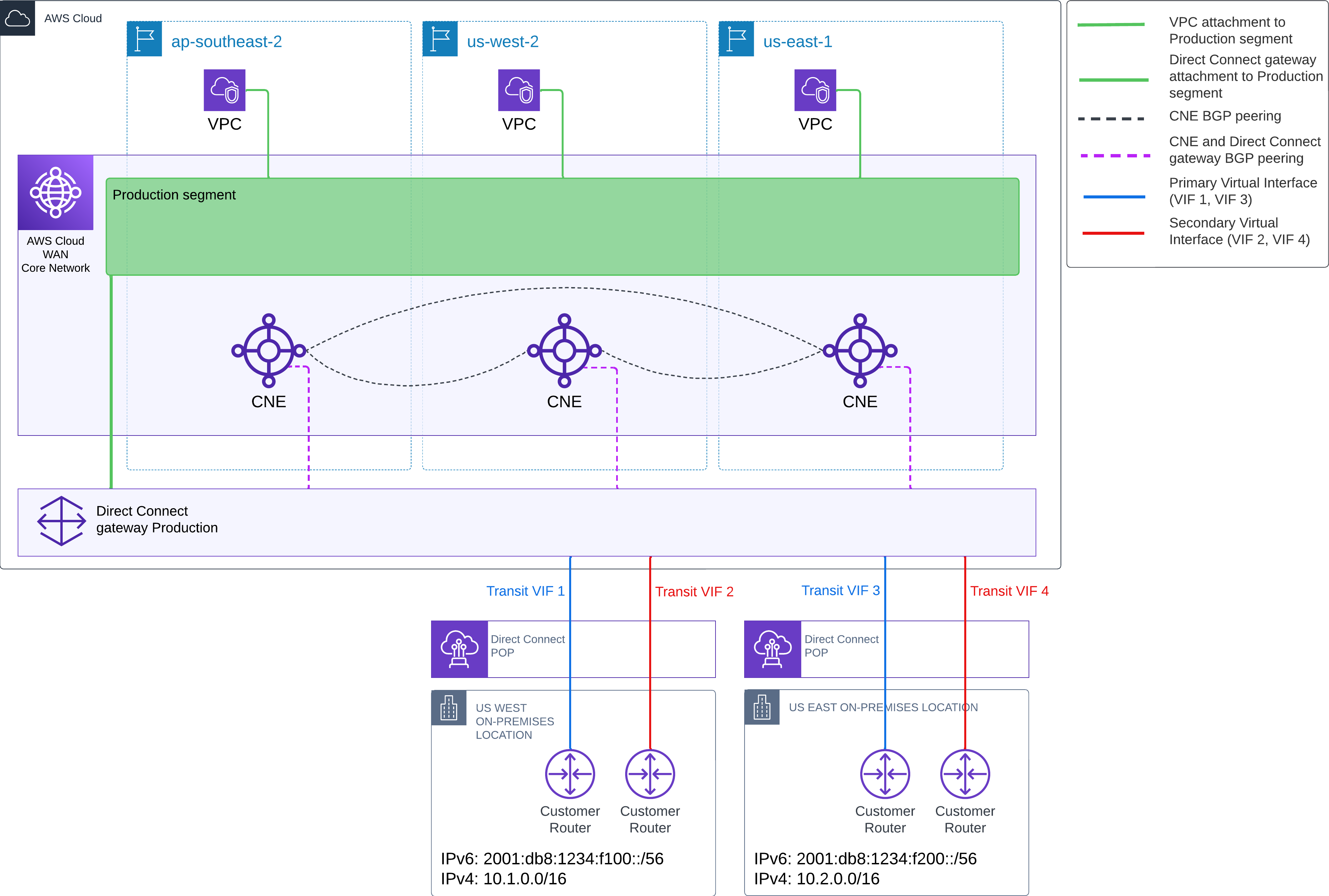Viewport: 1329px width, 896px height.
Task: Click the CNE icon under us-east-1
Action: point(860,350)
